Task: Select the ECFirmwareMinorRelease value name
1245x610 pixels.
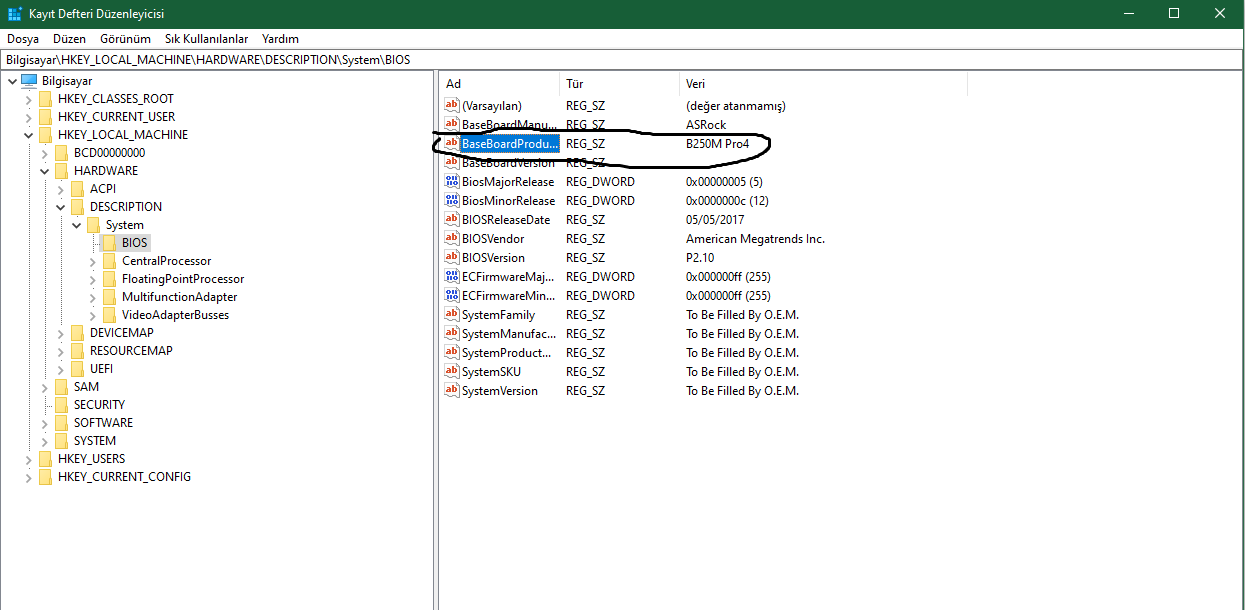Action: coord(508,296)
